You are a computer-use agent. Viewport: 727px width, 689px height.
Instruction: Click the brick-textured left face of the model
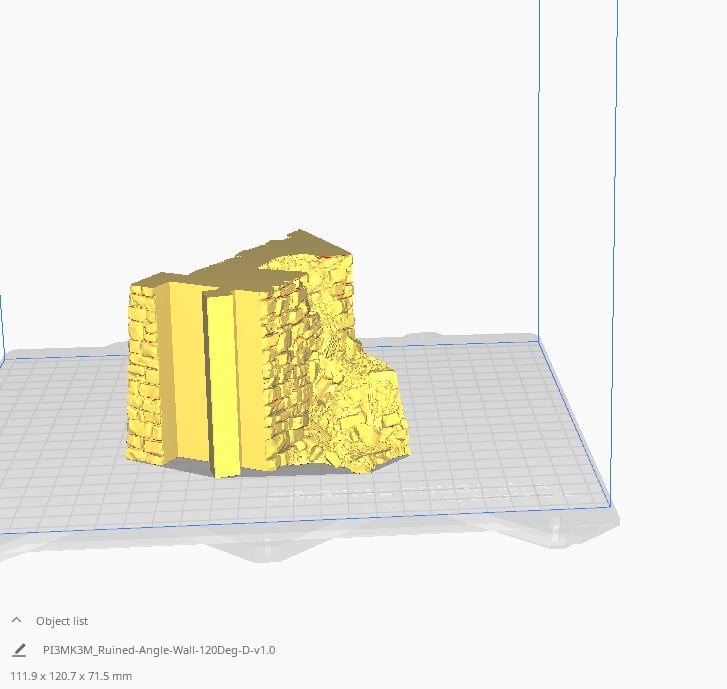click(143, 371)
